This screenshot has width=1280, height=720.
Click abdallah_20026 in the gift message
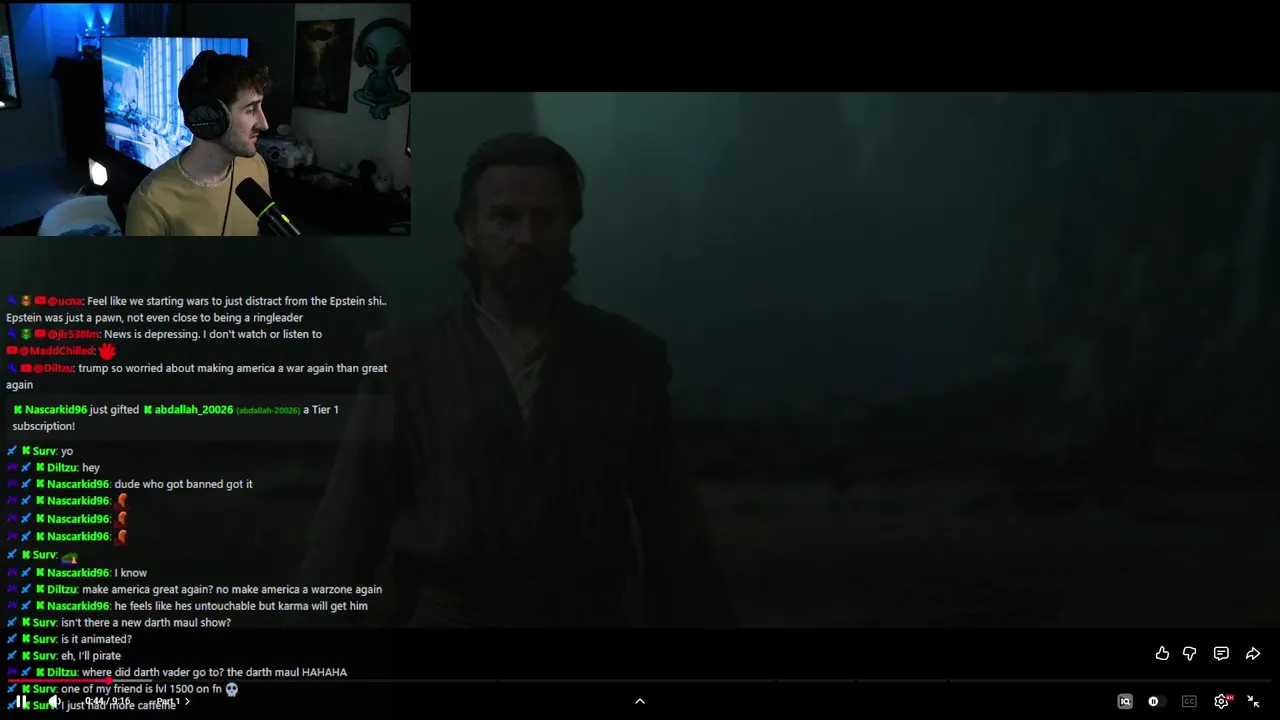point(193,409)
